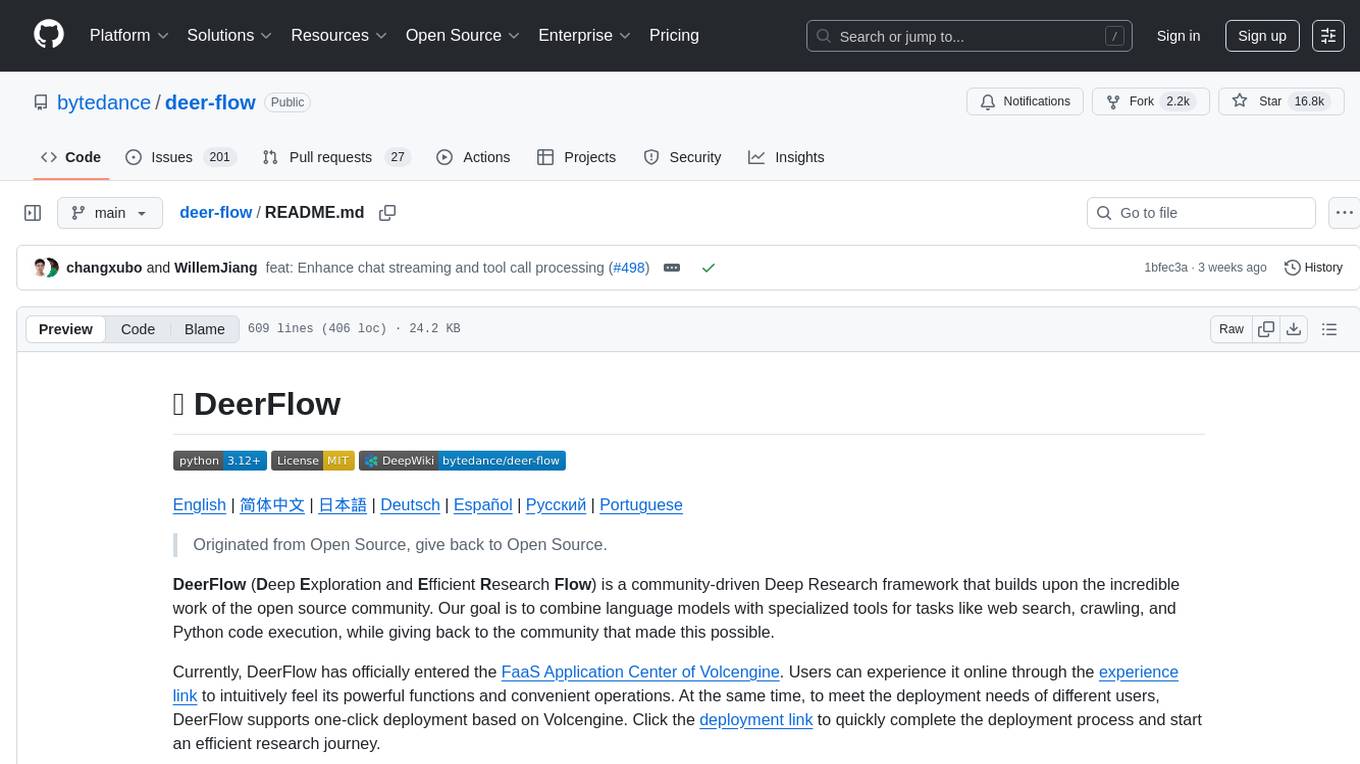Open more file actions ellipsis menu
Screen dimensions: 1360x764
click(x=1345, y=213)
